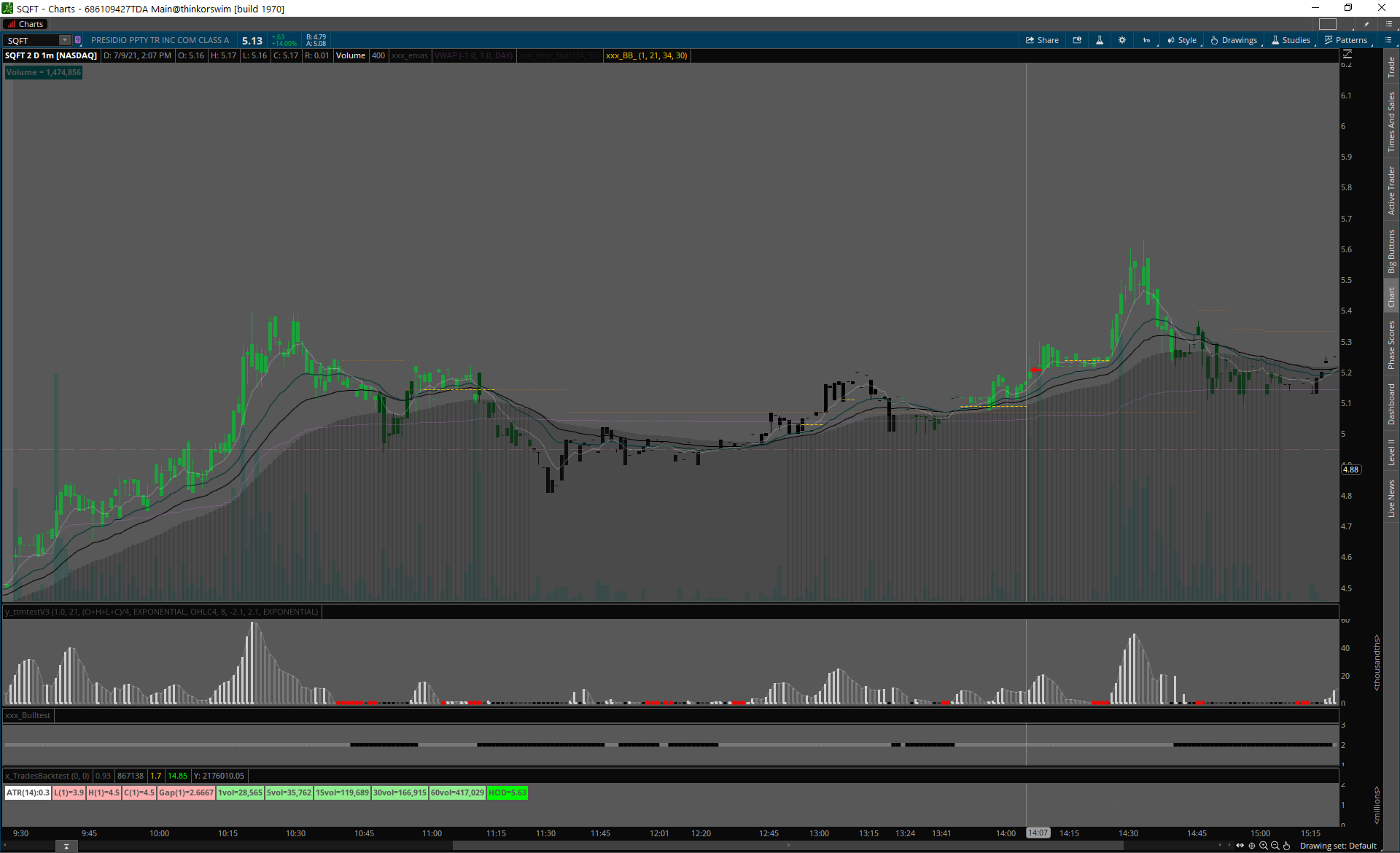Screen dimensions: 1400x853
Task: Expand the SQFT symbol dropdown arrow
Action: [x=65, y=40]
